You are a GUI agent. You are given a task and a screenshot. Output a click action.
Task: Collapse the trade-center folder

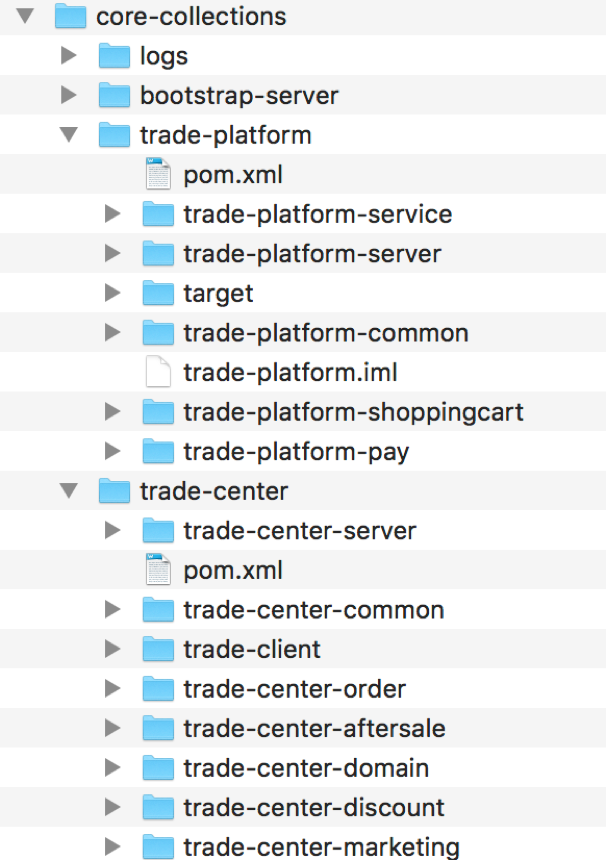(69, 490)
